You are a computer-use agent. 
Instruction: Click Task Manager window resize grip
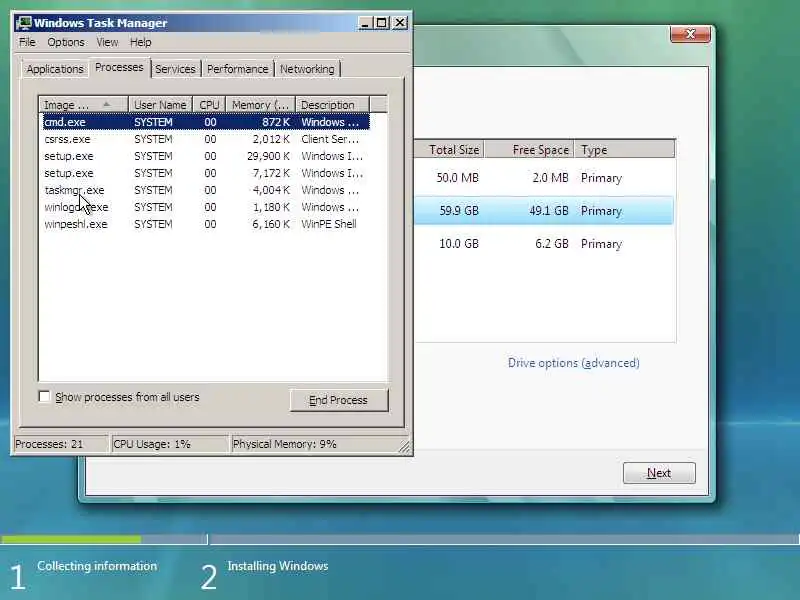coord(404,447)
